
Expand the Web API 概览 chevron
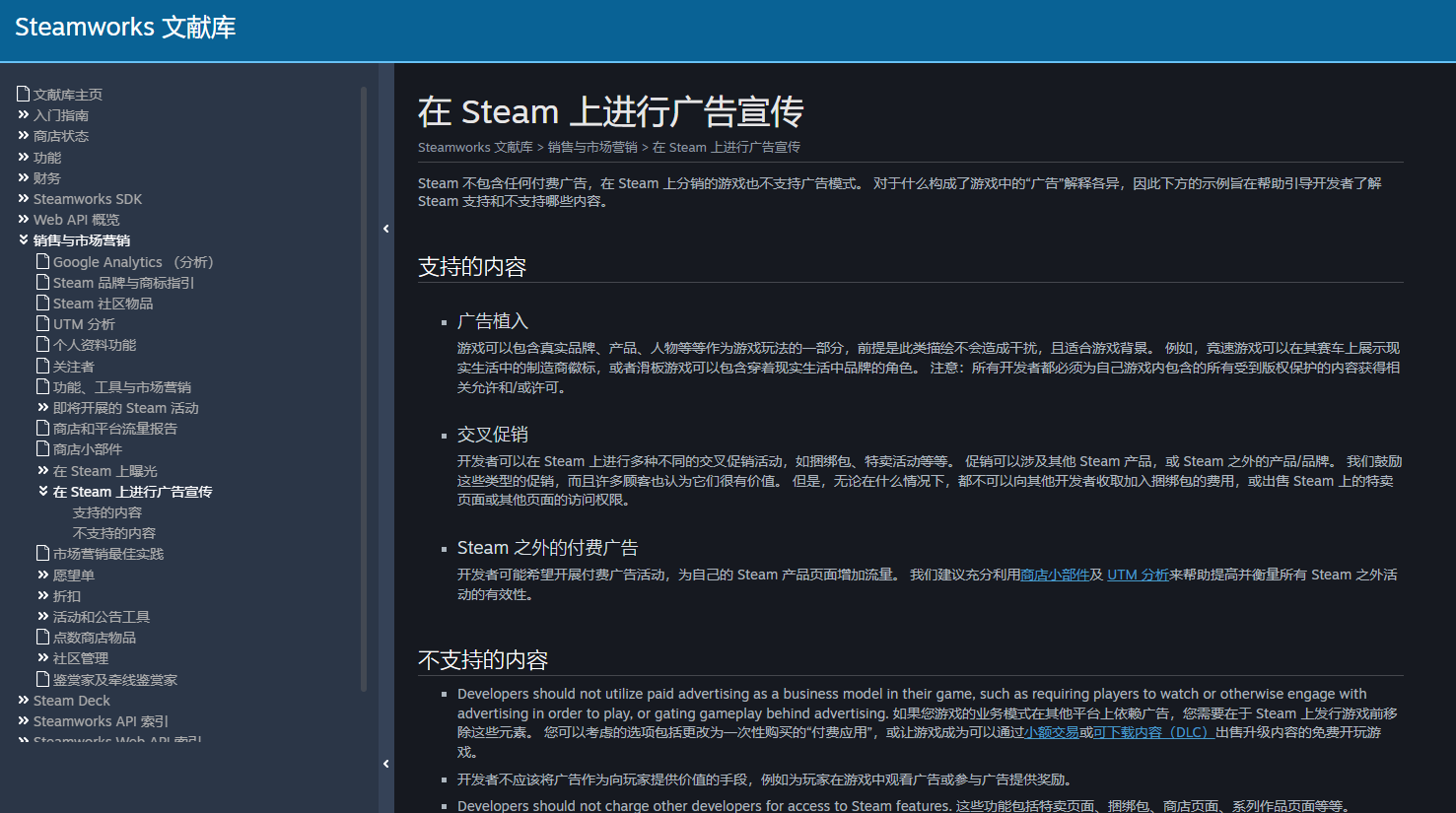pos(24,219)
